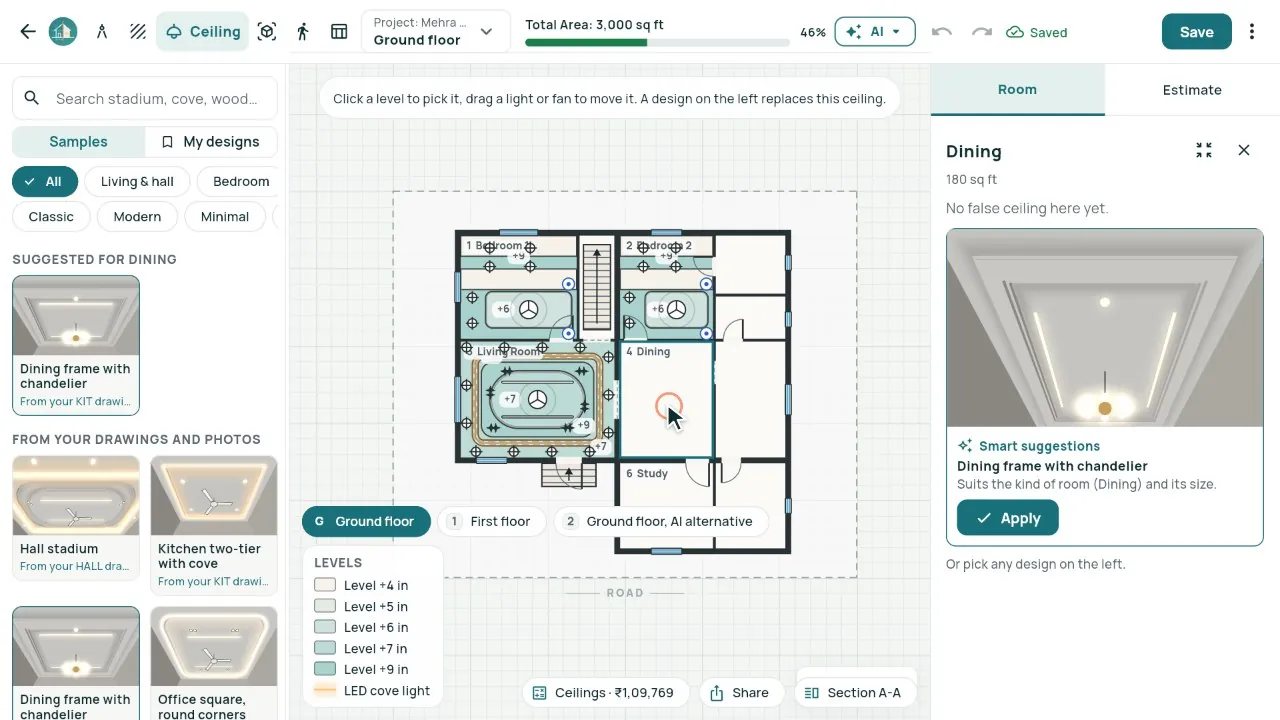
Task: Expand the AI dropdown menu
Action: pos(875,32)
